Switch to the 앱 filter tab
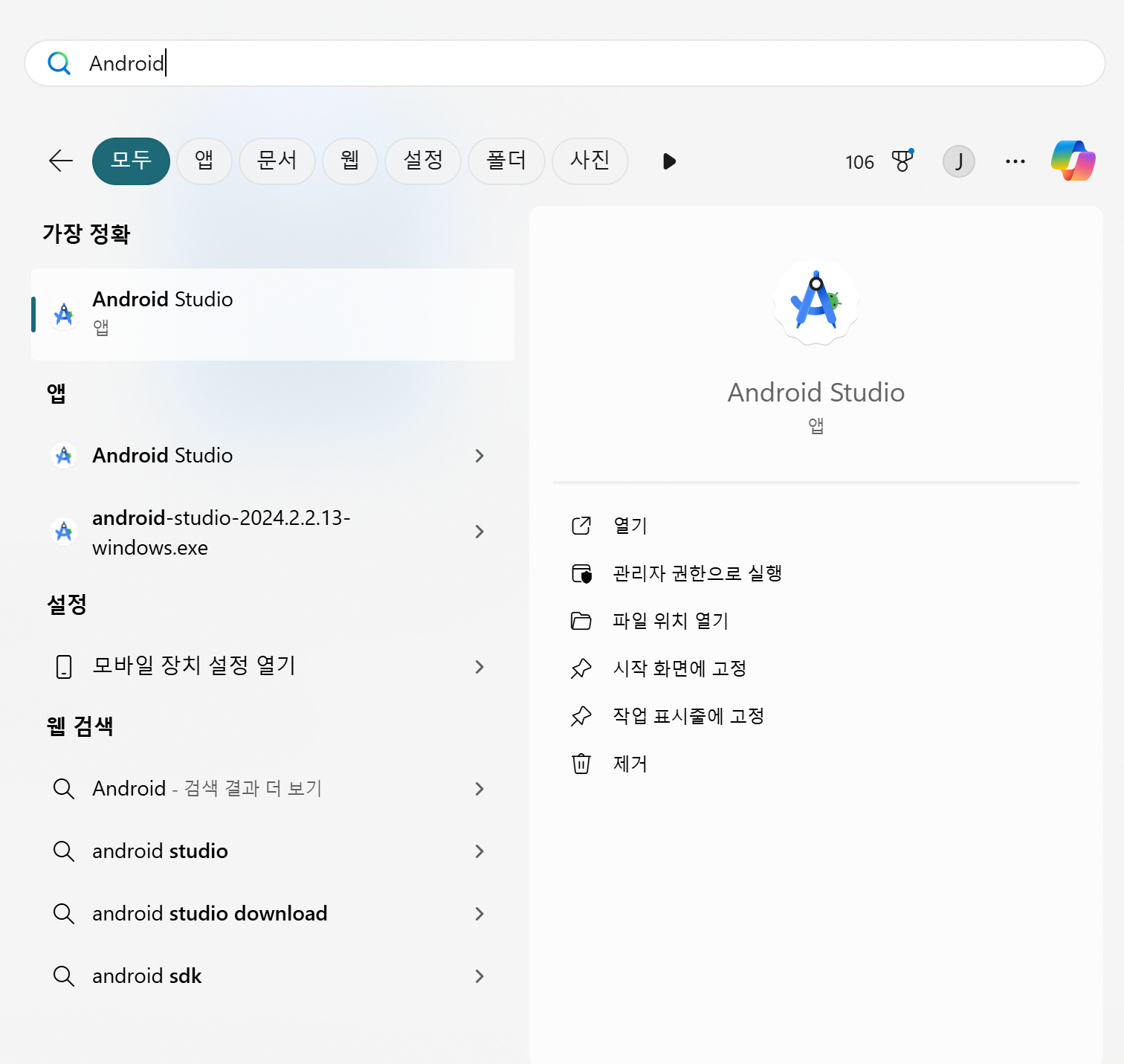 coord(204,161)
